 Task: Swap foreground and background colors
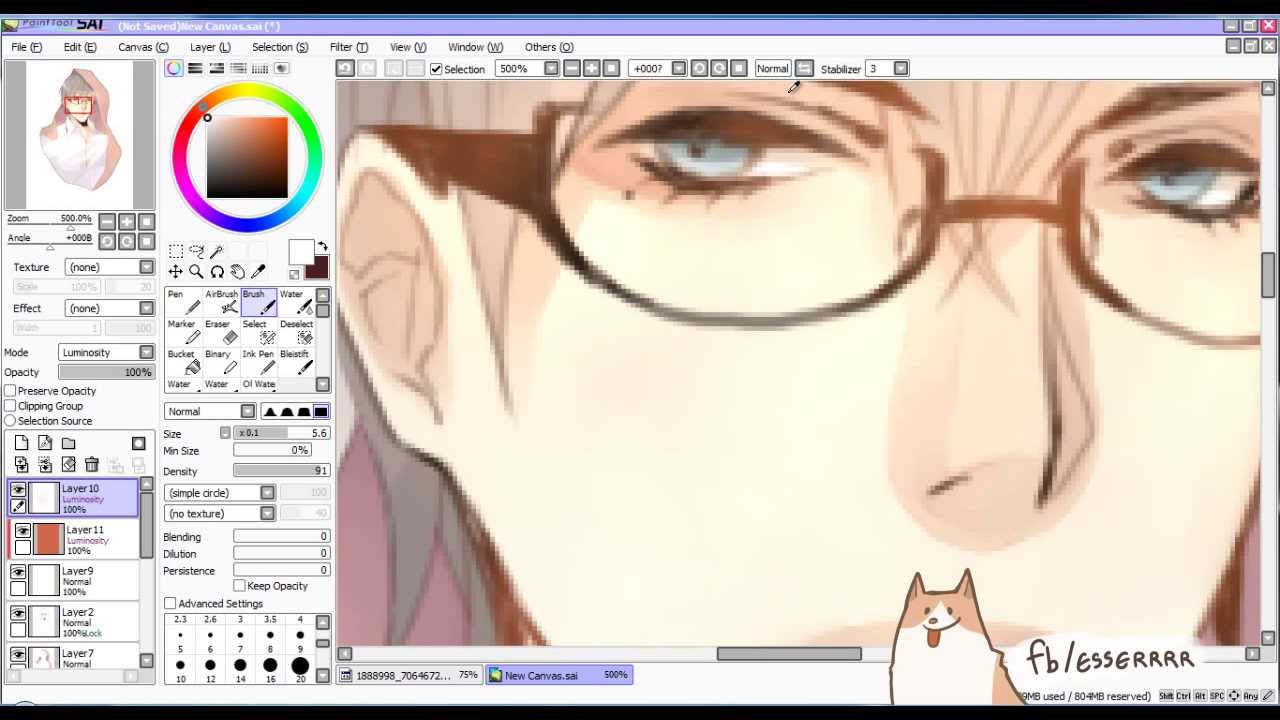(x=322, y=246)
